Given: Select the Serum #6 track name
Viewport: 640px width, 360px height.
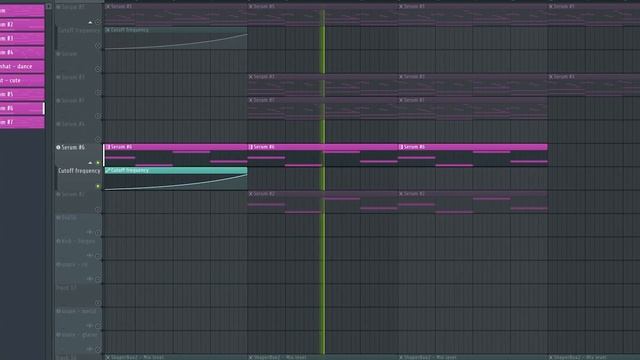Looking at the screenshot, I should (73, 147).
